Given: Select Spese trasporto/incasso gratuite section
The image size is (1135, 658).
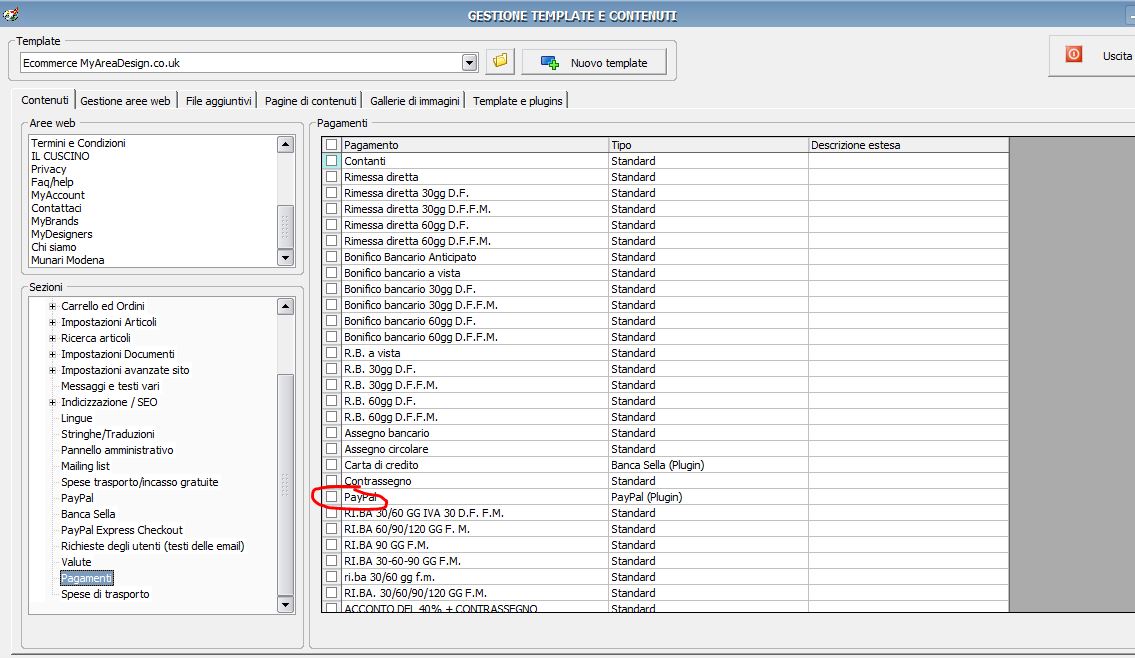Looking at the screenshot, I should [140, 482].
